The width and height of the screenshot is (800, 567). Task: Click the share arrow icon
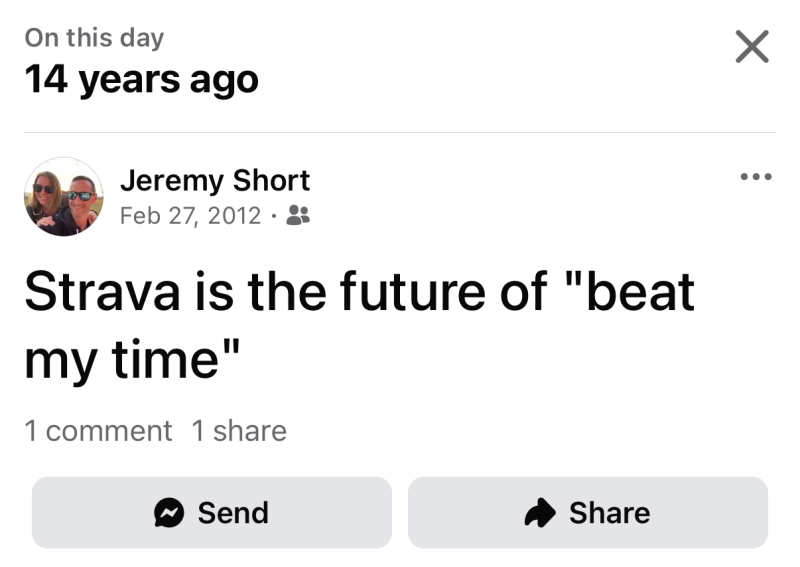[x=540, y=513]
